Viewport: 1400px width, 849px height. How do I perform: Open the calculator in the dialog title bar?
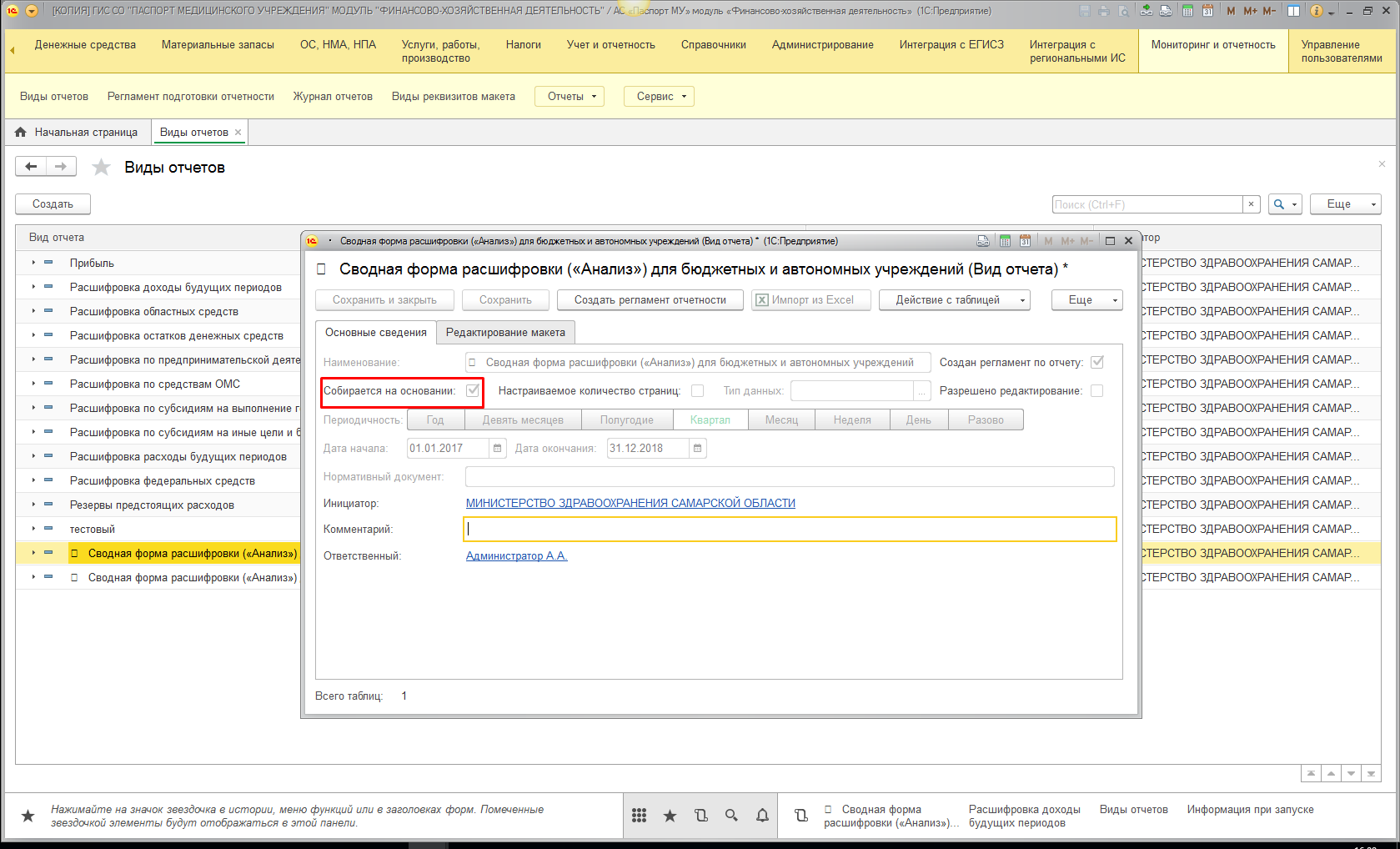[1005, 241]
